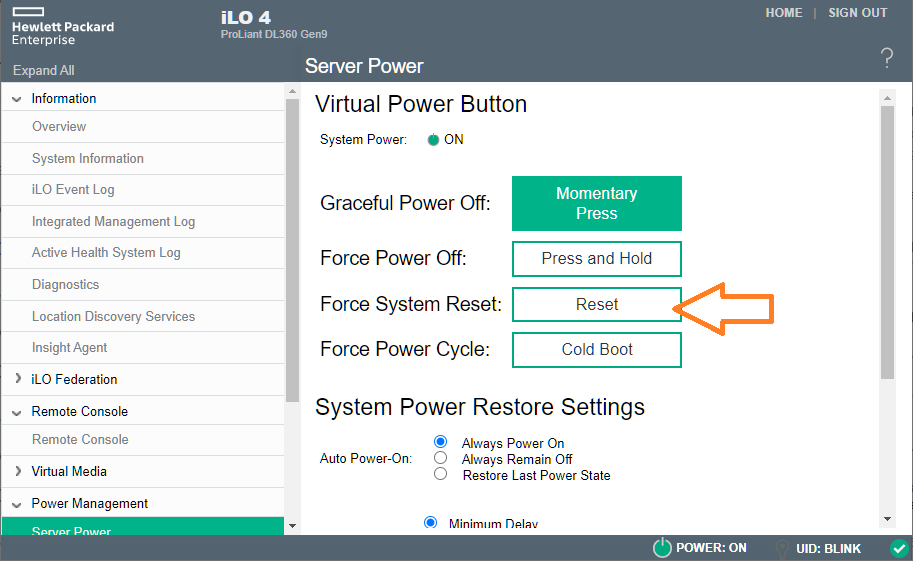Collapse the Remote Console section chevron
This screenshot has height=561, width=913.
(x=17, y=412)
